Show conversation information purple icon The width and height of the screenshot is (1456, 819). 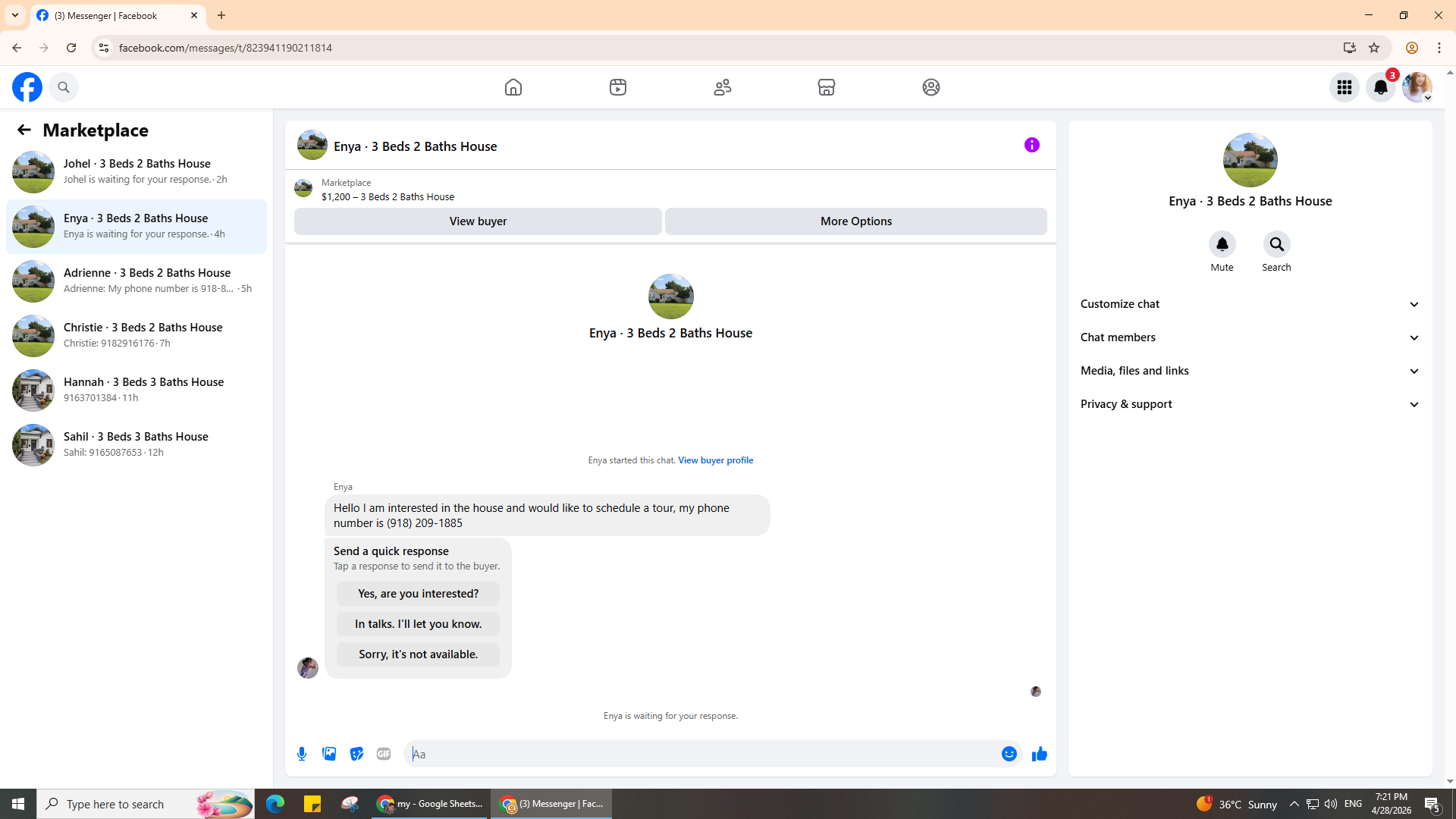pos(1032,145)
